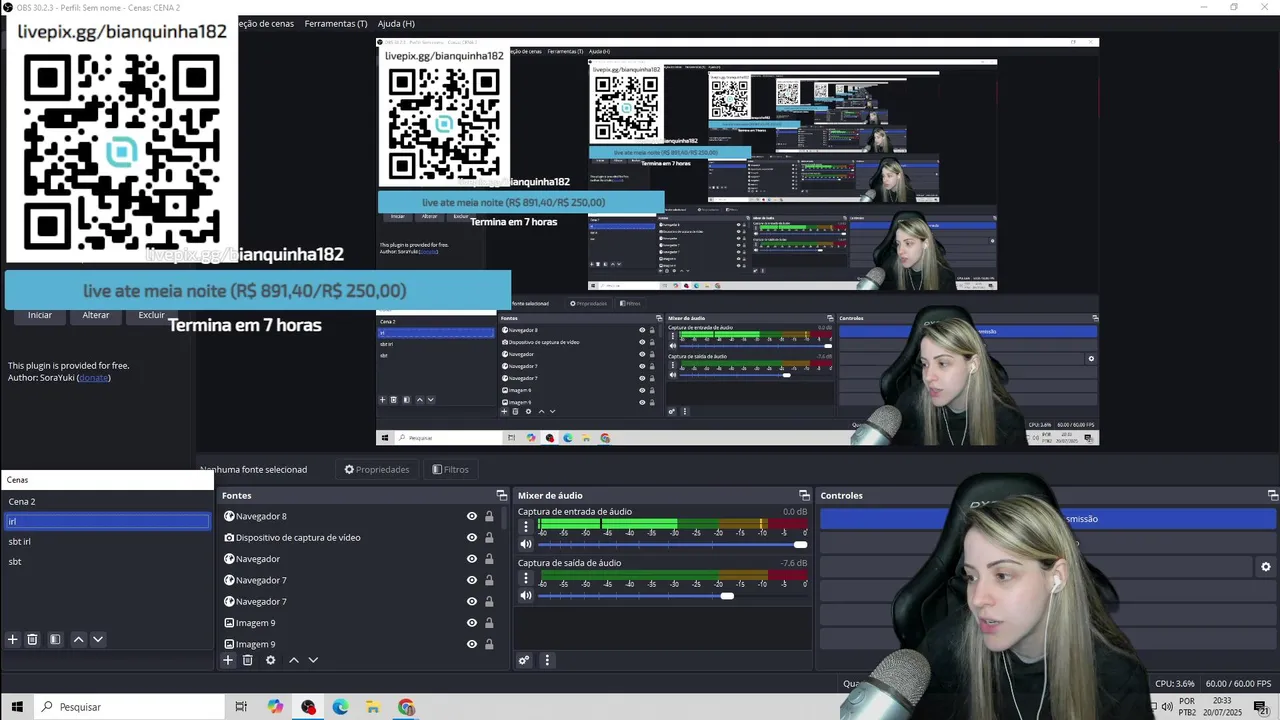Delete the selected scene with the trash icon

coord(32,639)
